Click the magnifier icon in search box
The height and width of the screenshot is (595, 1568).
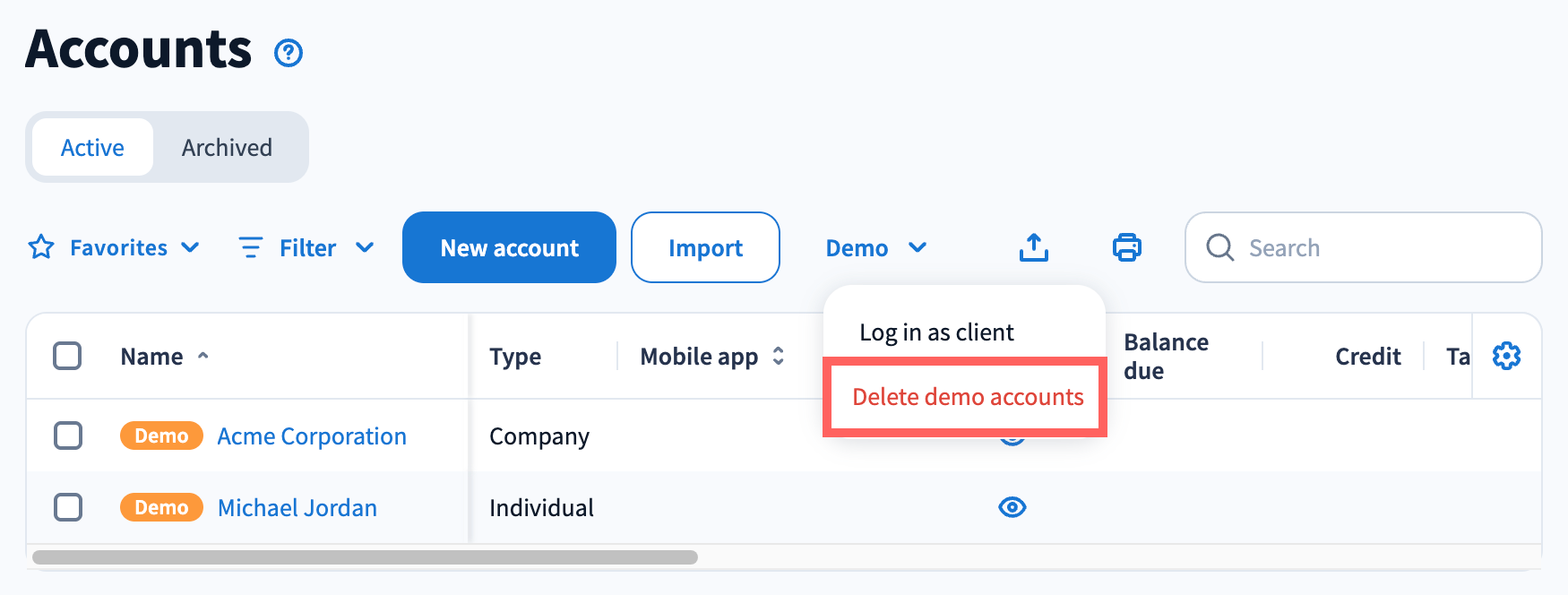coord(1219,247)
